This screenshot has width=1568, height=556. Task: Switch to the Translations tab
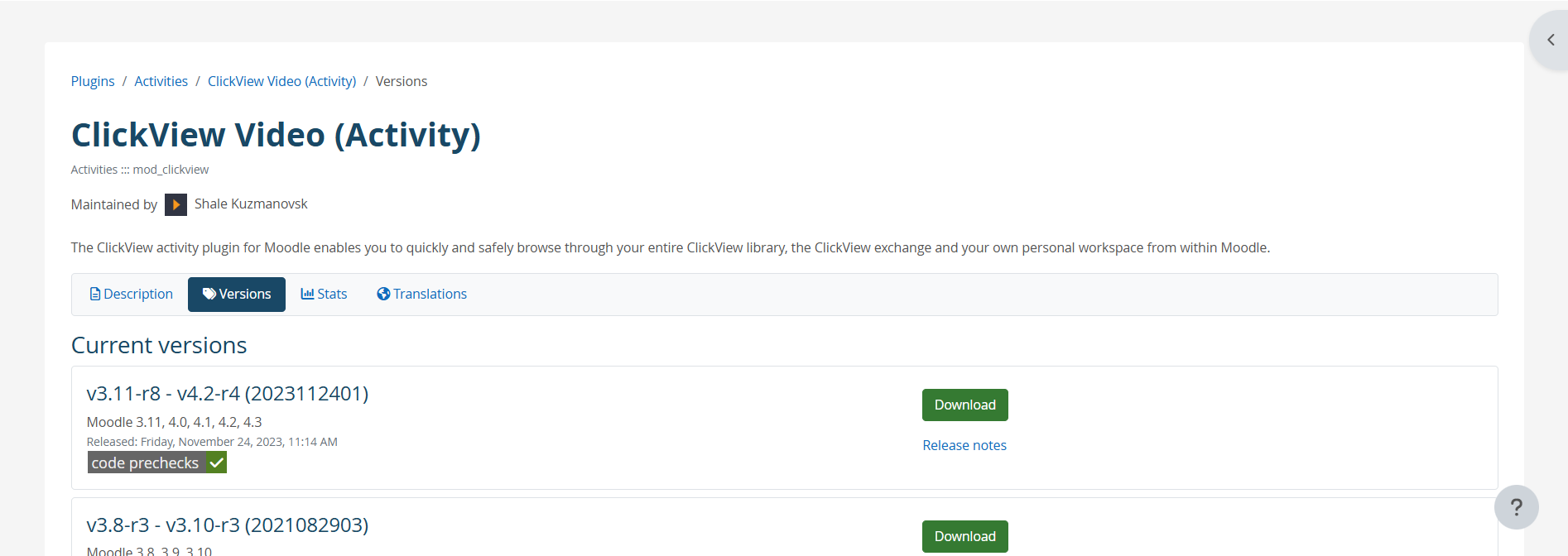pyautogui.click(x=421, y=295)
